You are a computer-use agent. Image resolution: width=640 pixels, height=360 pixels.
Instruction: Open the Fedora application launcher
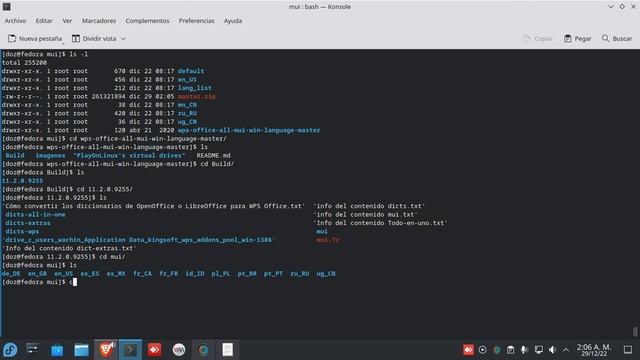click(10, 350)
